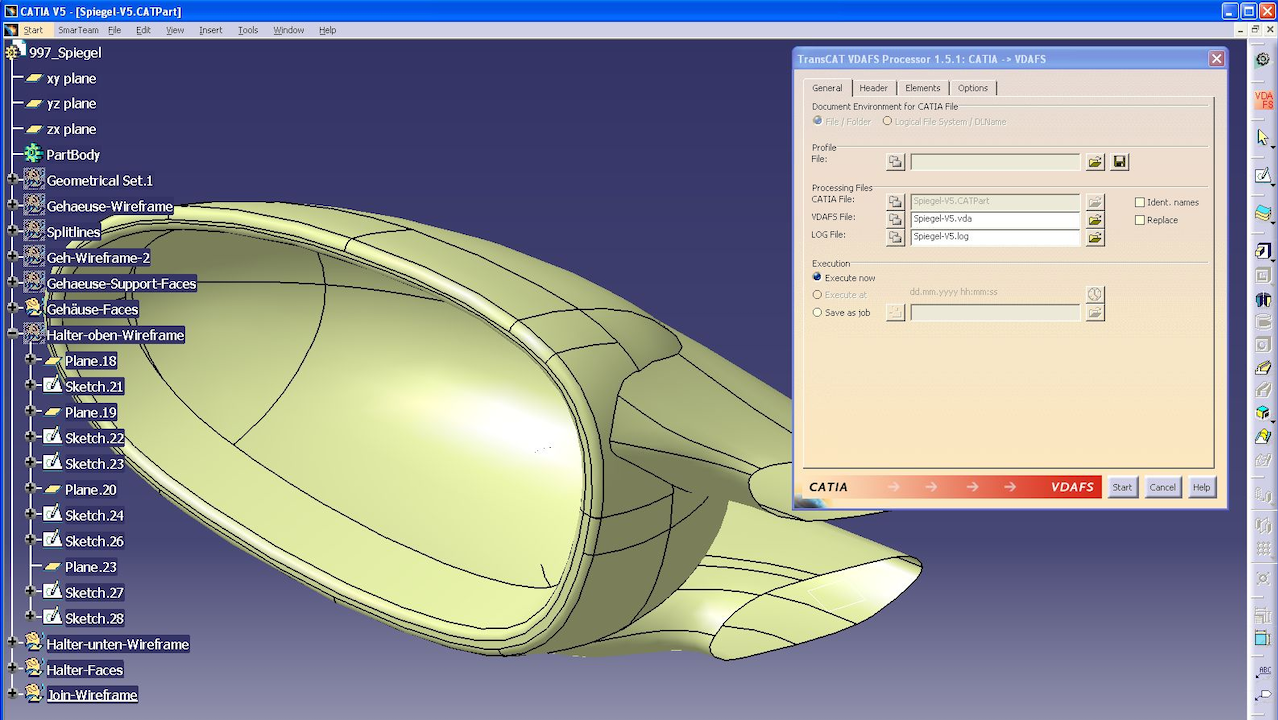Open the folder browser for VDAFS File
This screenshot has width=1278, height=720.
coord(1095,219)
